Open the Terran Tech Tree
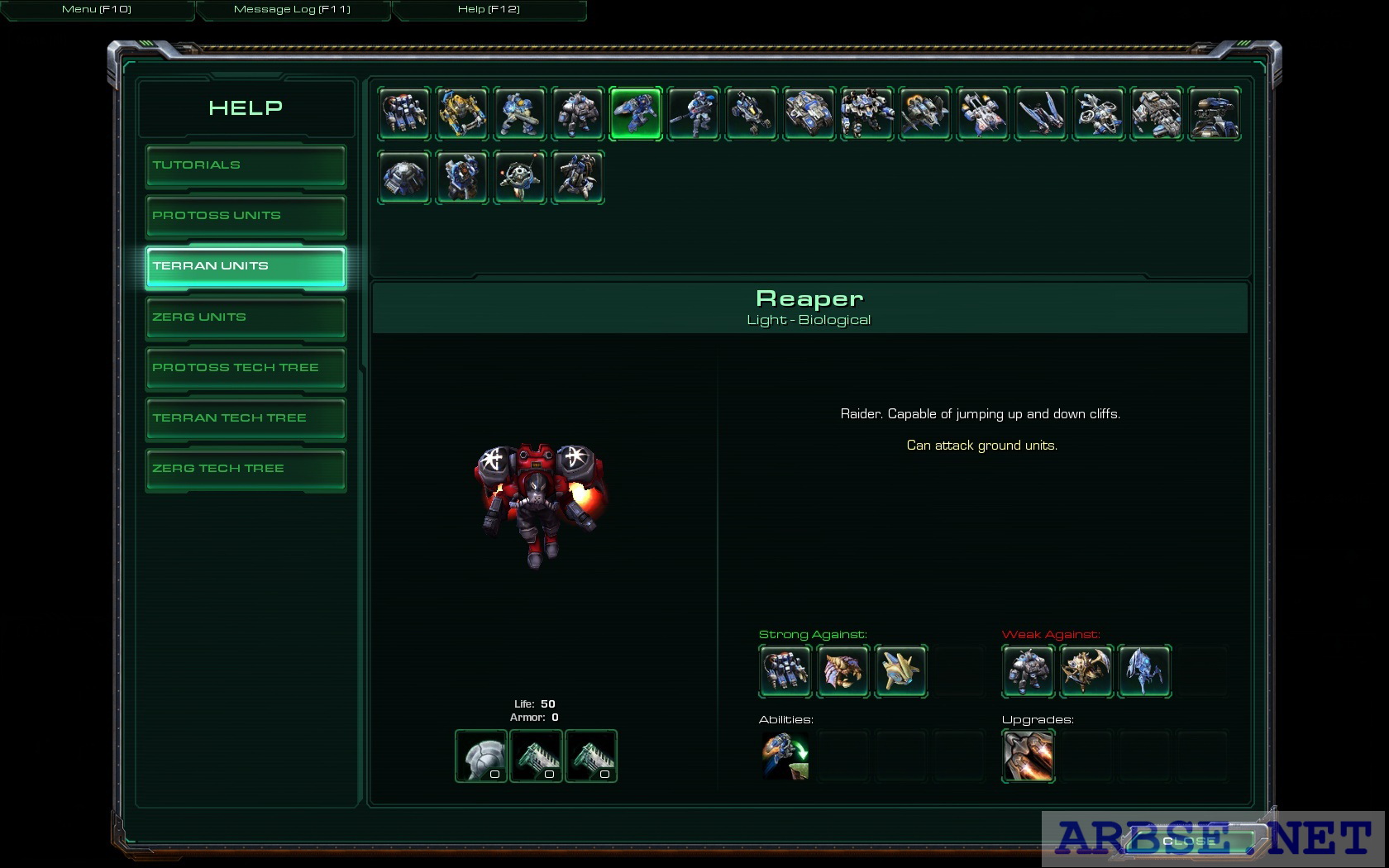 246,418
